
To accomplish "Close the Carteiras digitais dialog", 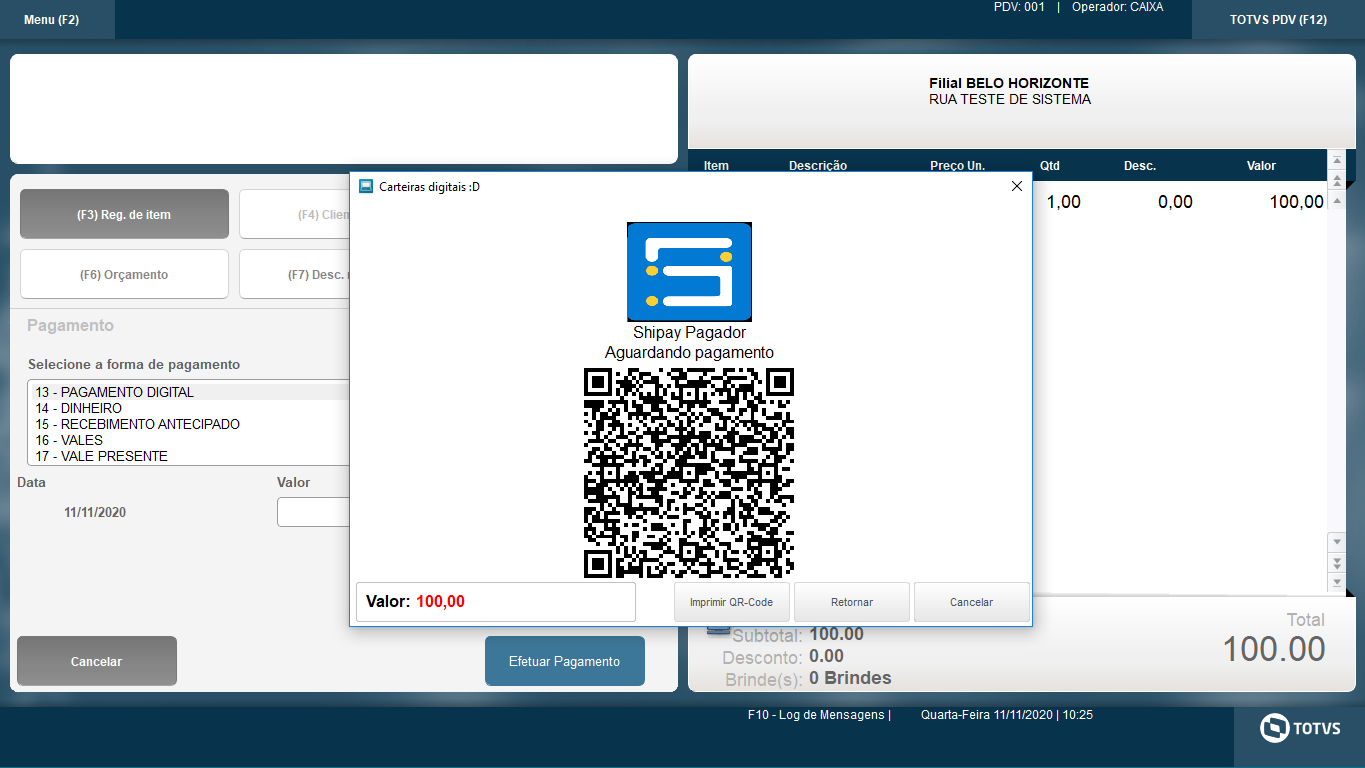I will click(x=1017, y=187).
